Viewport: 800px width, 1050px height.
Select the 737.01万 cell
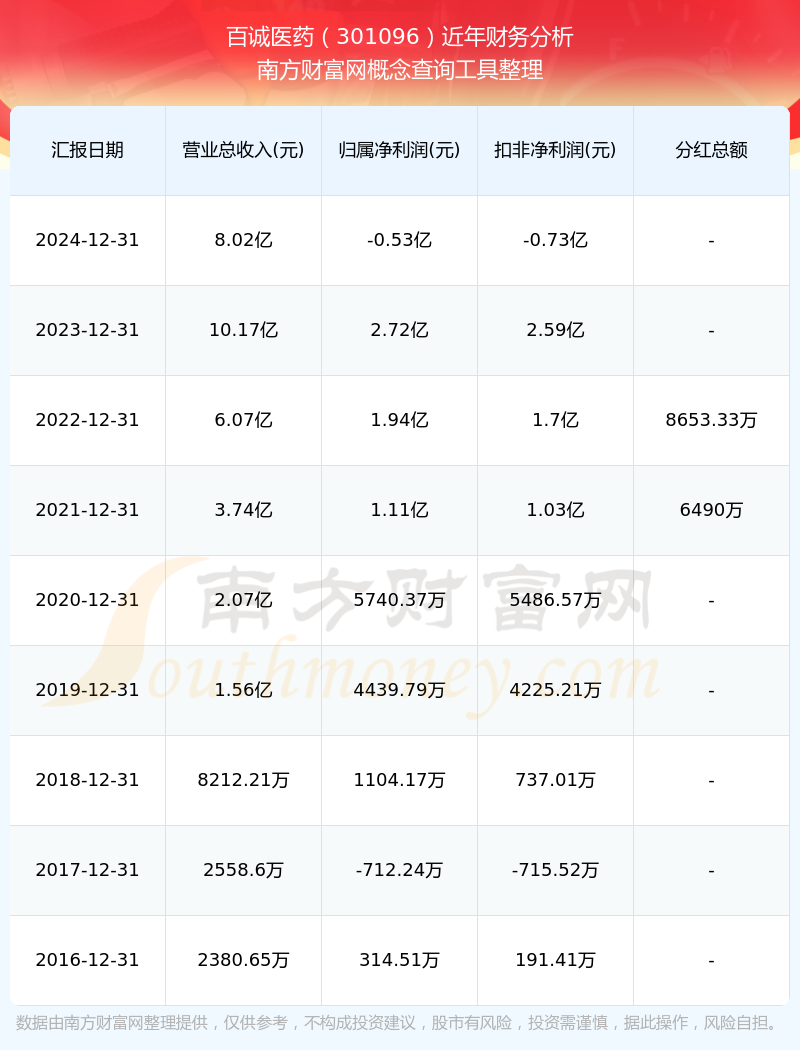[556, 780]
